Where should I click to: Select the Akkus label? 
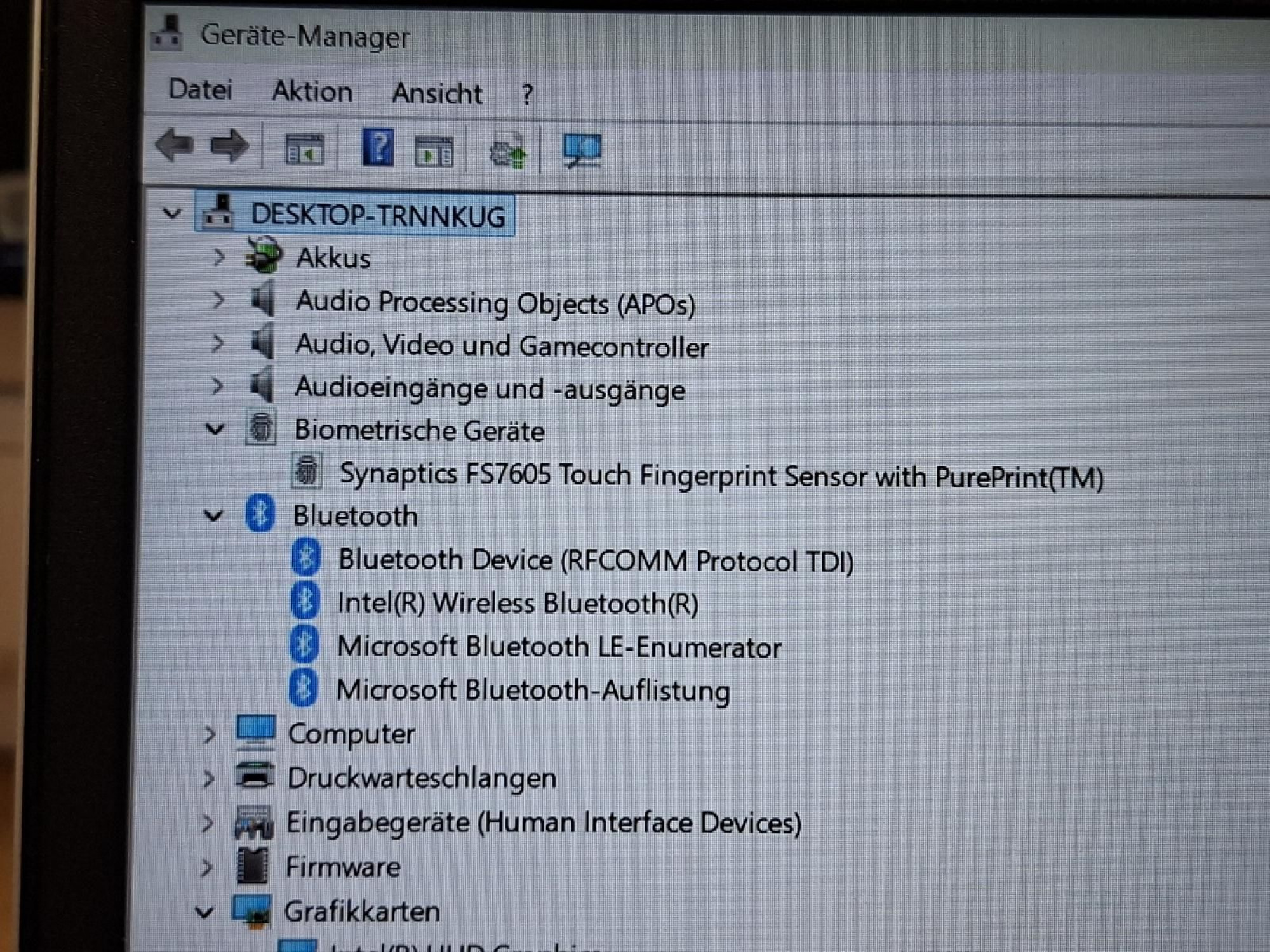tap(333, 258)
